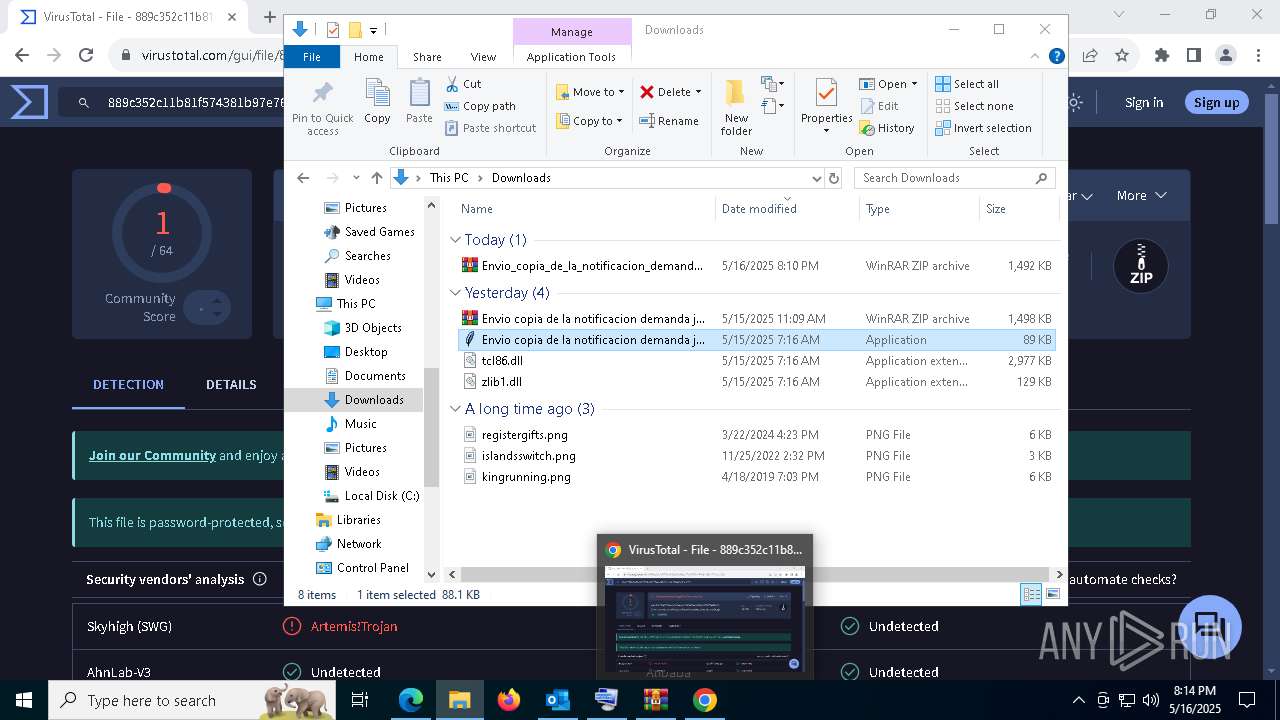Screen dimensions: 1280x720
Task: Open Delete dropdown arrow
Action: click(698, 92)
